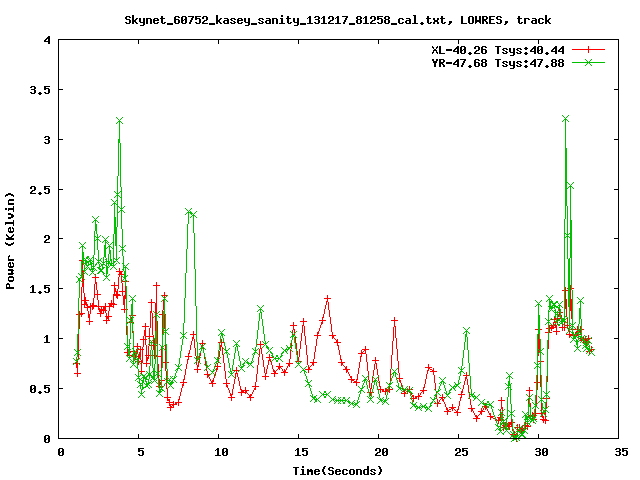Click the x-axis tick label 10
The width and height of the screenshot is (640, 480).
pyautogui.click(x=221, y=452)
